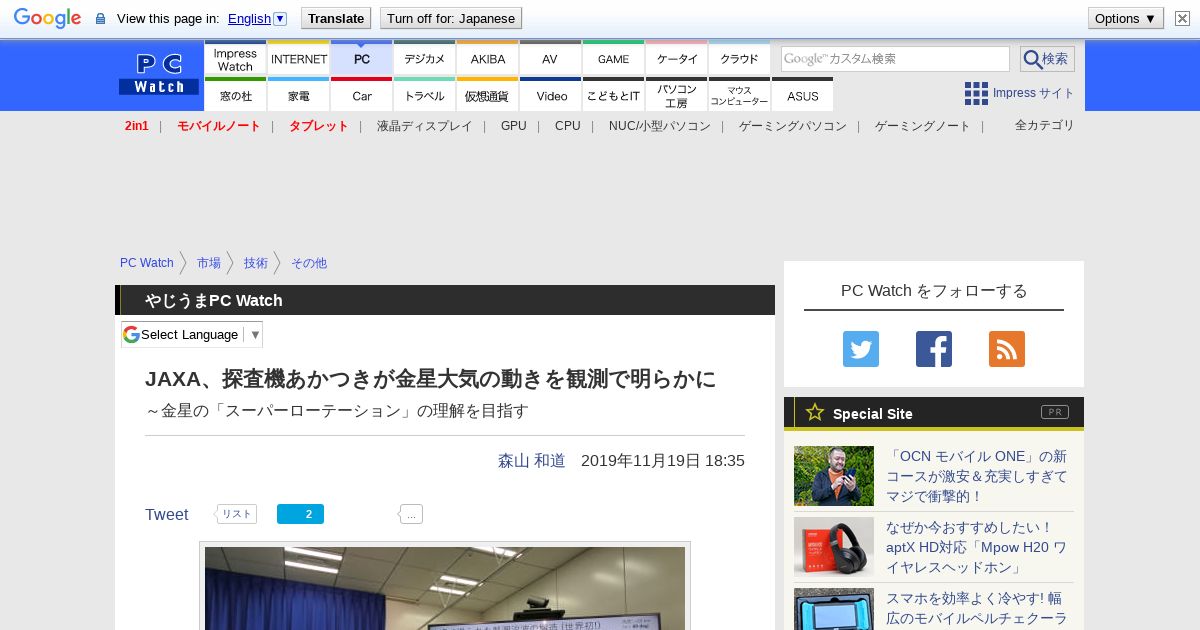1200x630 pixels.
Task: Click the blue share count 2 button
Action: click(300, 514)
